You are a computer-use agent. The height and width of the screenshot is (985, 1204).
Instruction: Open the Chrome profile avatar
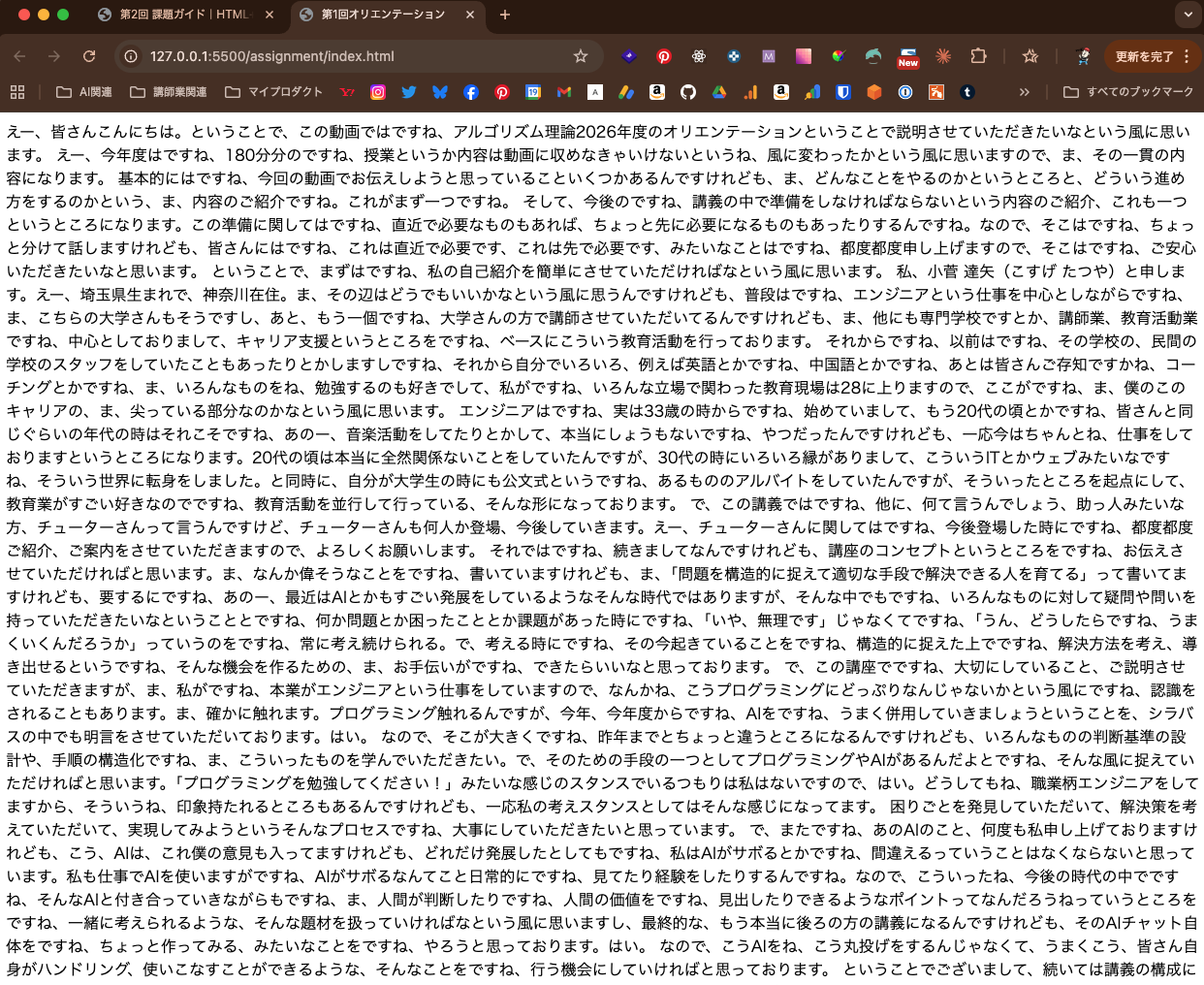pos(1083,56)
